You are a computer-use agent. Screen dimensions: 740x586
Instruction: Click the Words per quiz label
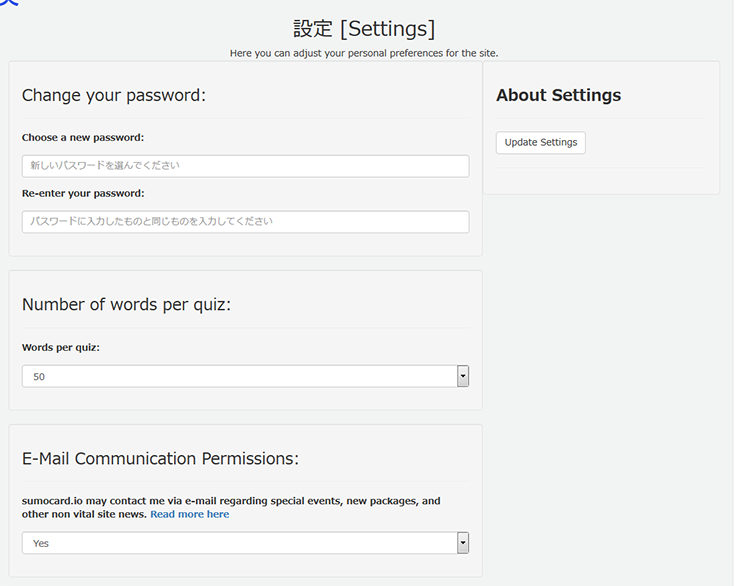click(x=61, y=348)
